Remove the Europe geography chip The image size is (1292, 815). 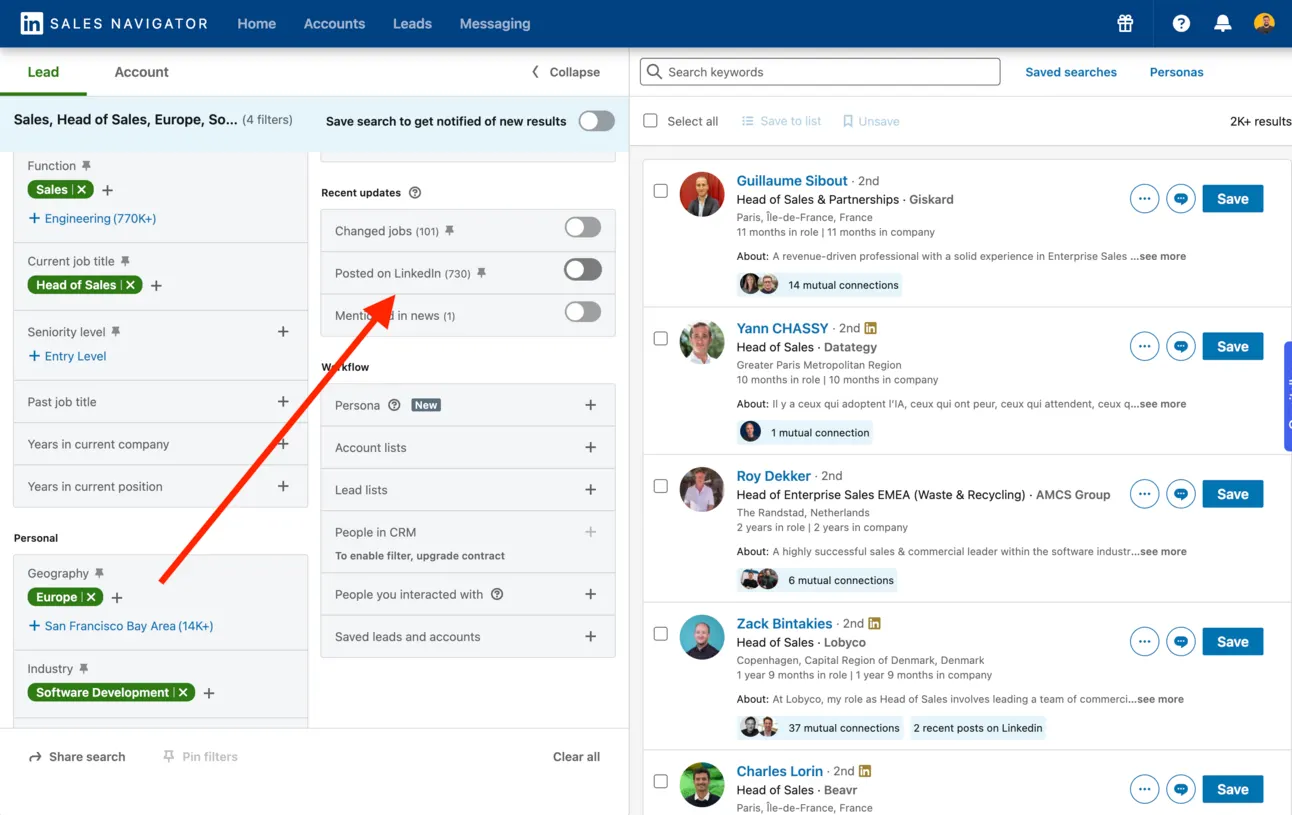[x=91, y=597]
